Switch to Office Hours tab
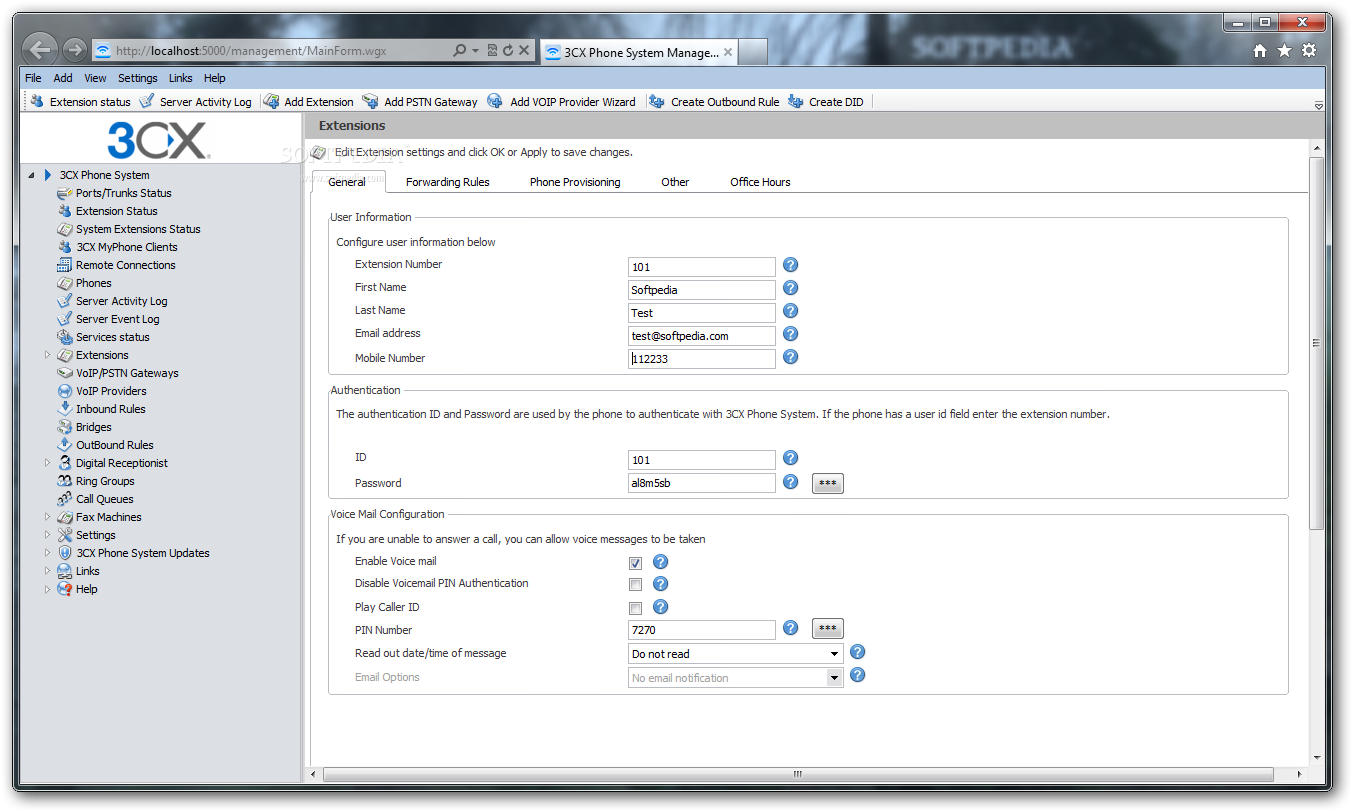The image size is (1353, 812). 760,182
